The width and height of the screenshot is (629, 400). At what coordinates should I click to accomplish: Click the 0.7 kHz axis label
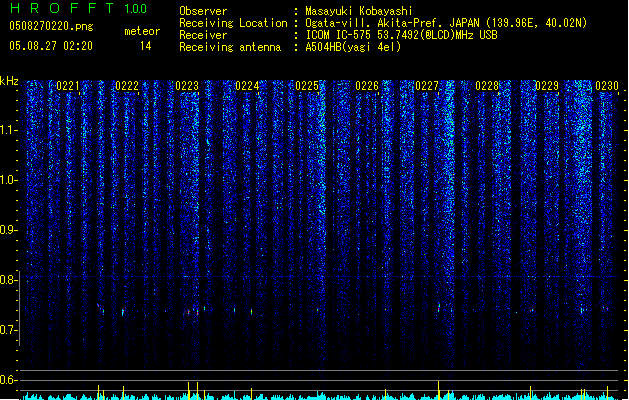tap(9, 330)
